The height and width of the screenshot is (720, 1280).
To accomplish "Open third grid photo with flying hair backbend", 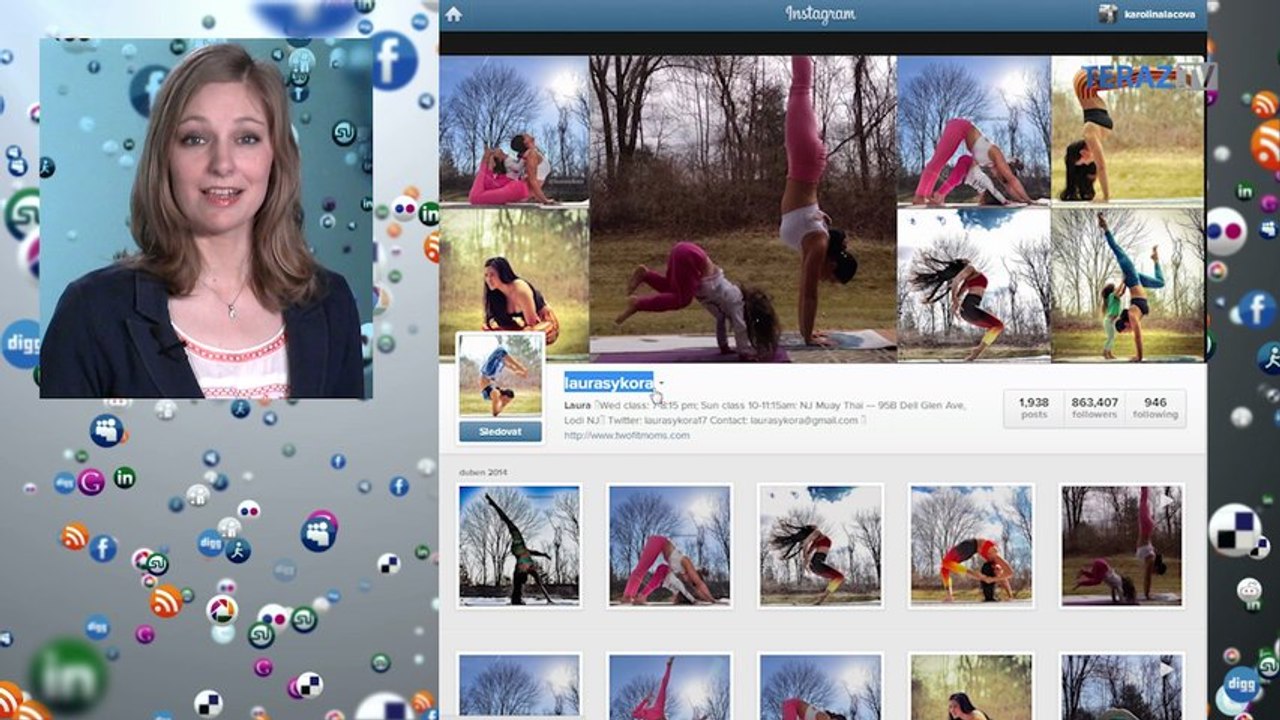I will tap(820, 546).
